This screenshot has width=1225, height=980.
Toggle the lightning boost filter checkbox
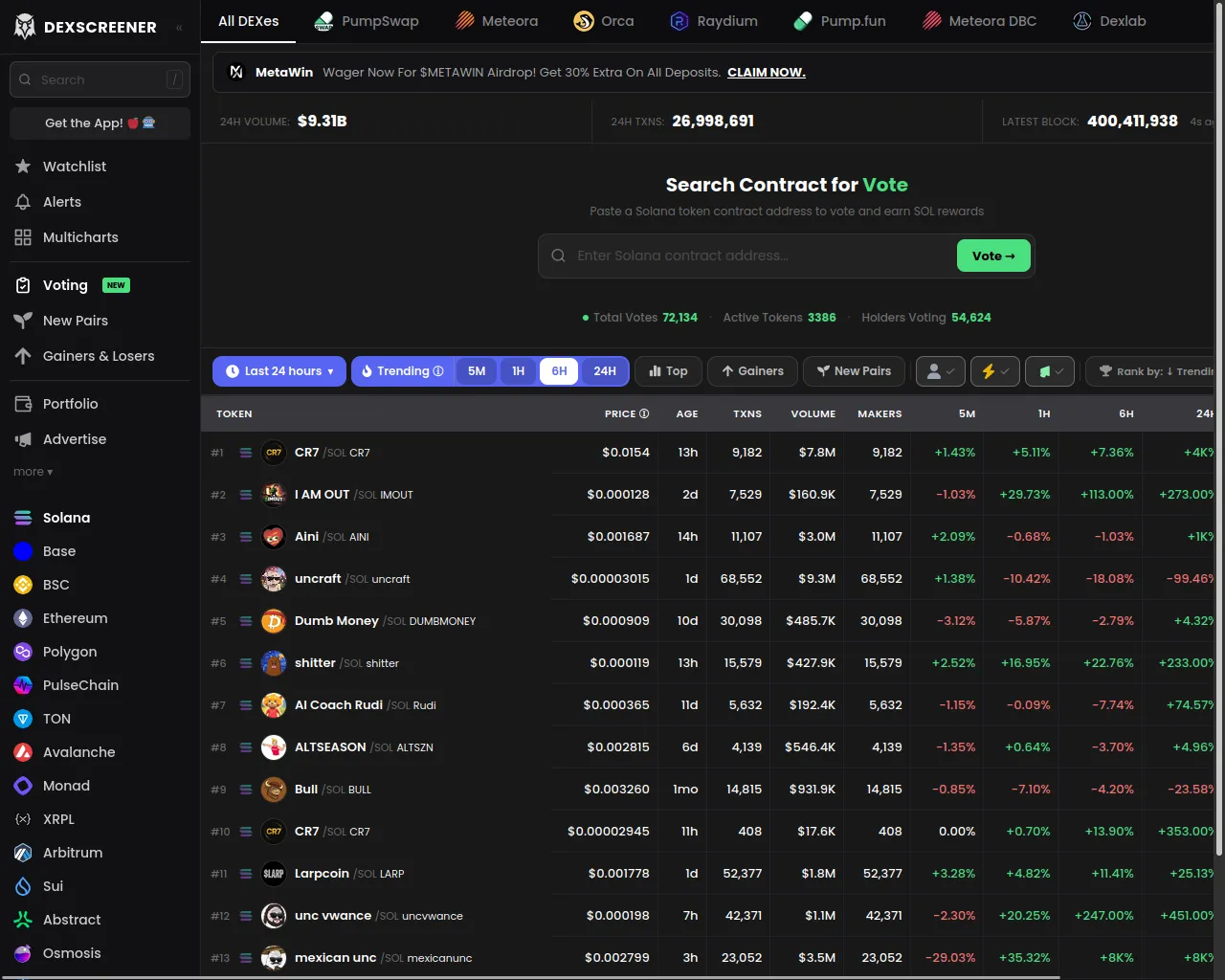pos(995,371)
